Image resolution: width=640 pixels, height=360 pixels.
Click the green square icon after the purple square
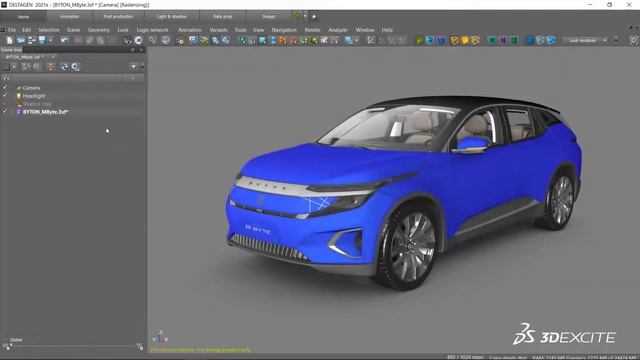(514, 40)
